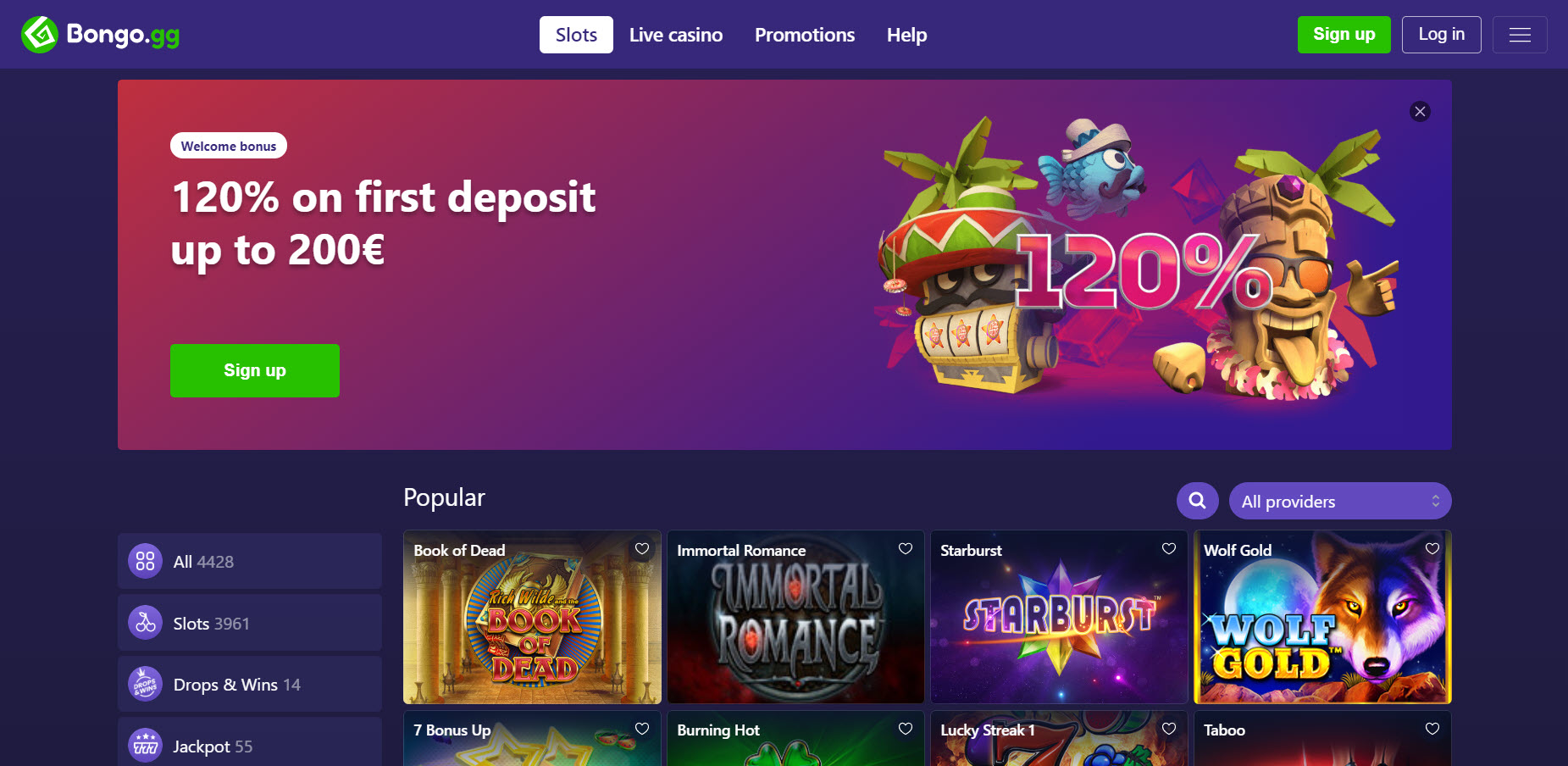Image resolution: width=1568 pixels, height=766 pixels.
Task: Click the banner's green Sign up button
Action: click(x=255, y=370)
